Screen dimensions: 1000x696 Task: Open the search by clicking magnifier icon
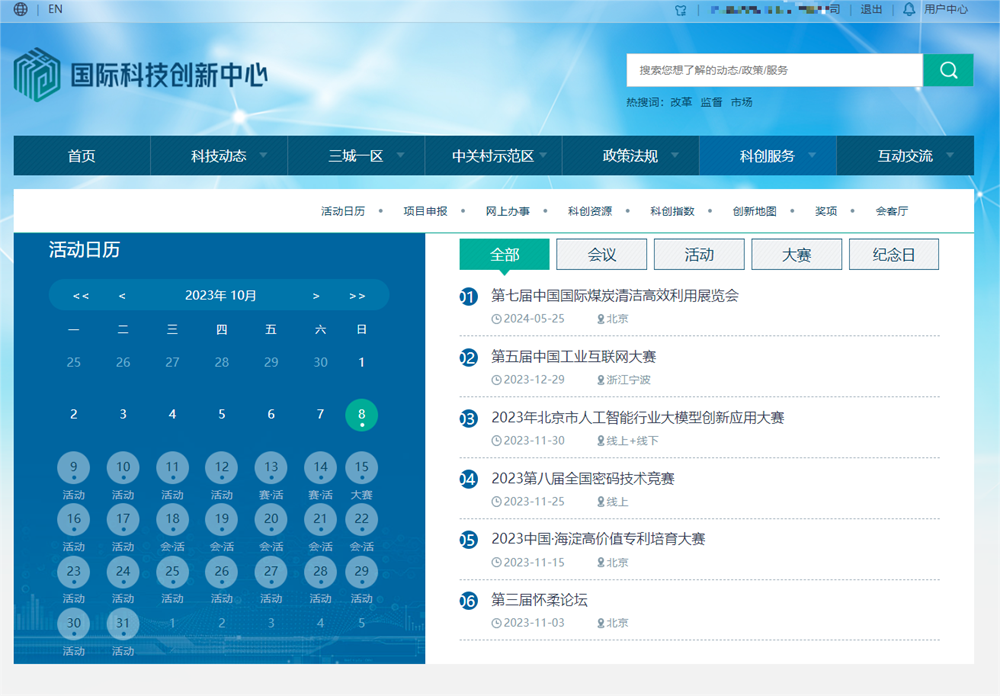947,70
